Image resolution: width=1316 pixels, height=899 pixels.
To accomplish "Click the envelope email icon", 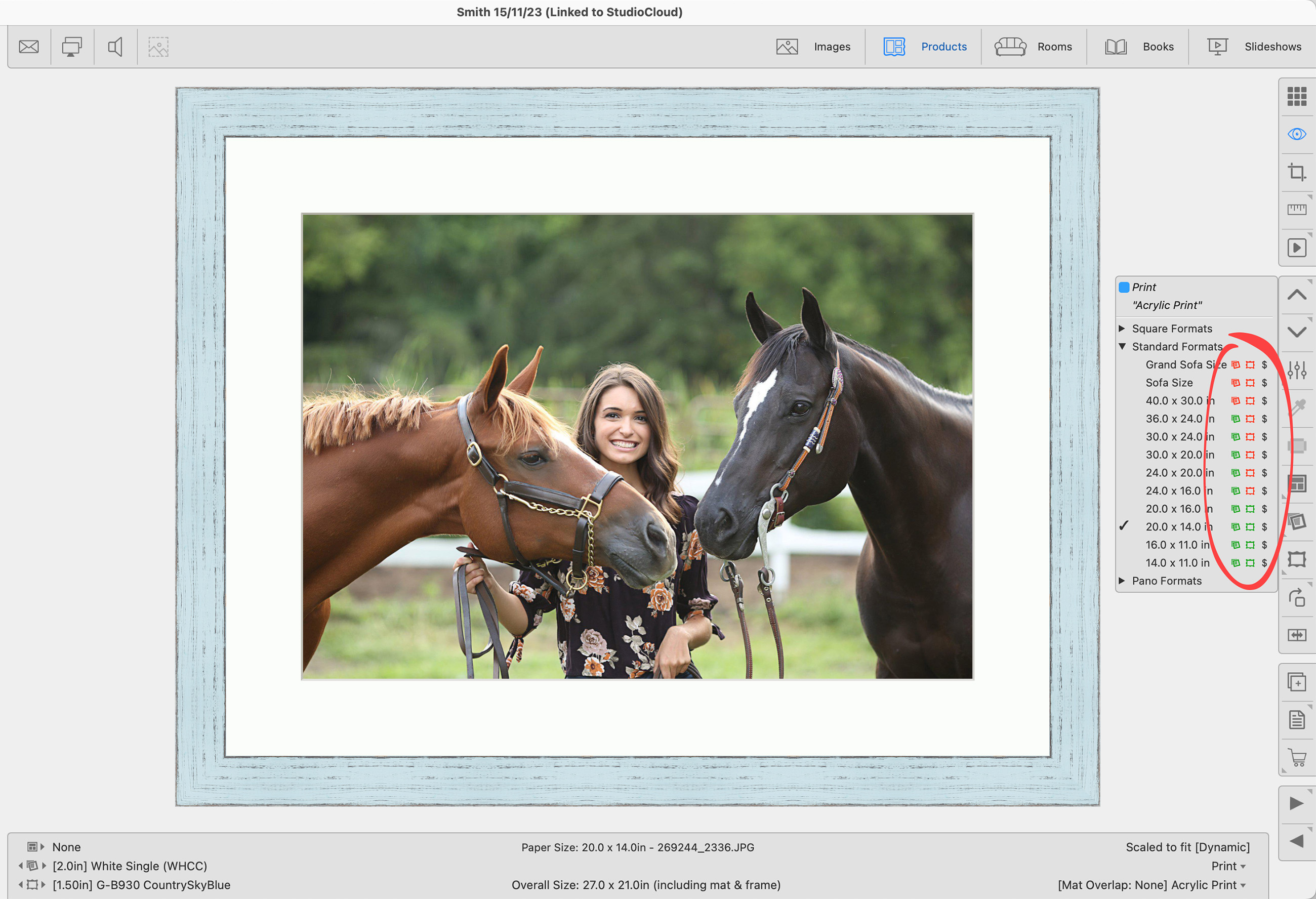I will coord(29,47).
